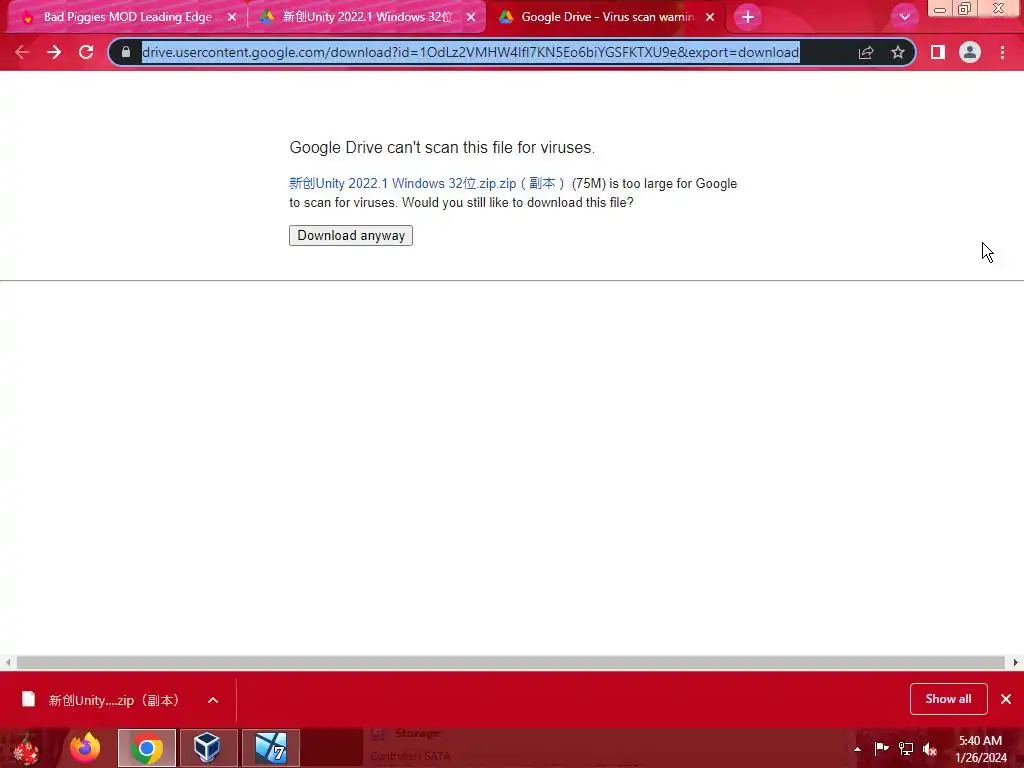The image size is (1024, 768).
Task: Open the Chrome three-dot menu
Action: 1002,52
